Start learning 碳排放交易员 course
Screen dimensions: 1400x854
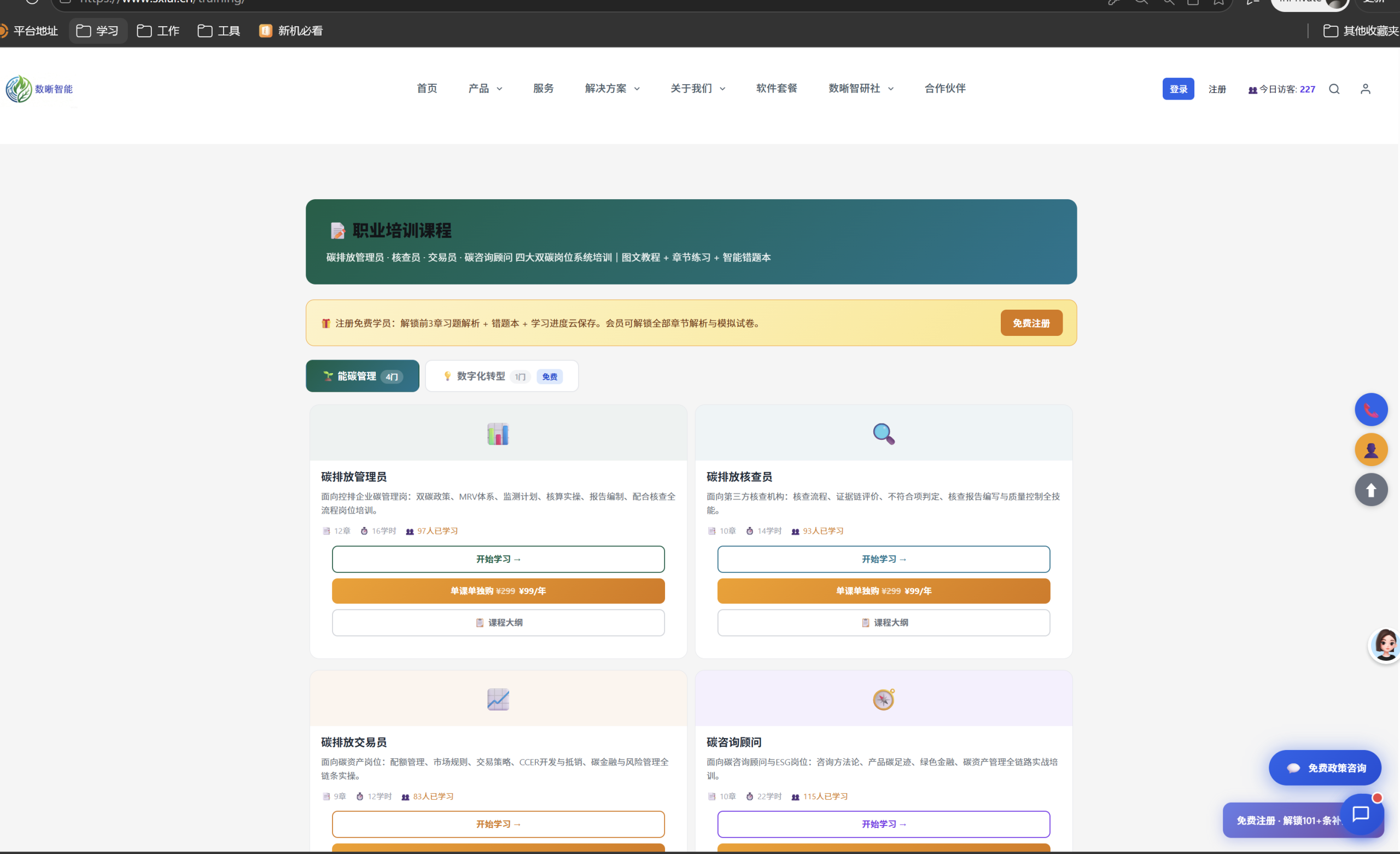[498, 824]
